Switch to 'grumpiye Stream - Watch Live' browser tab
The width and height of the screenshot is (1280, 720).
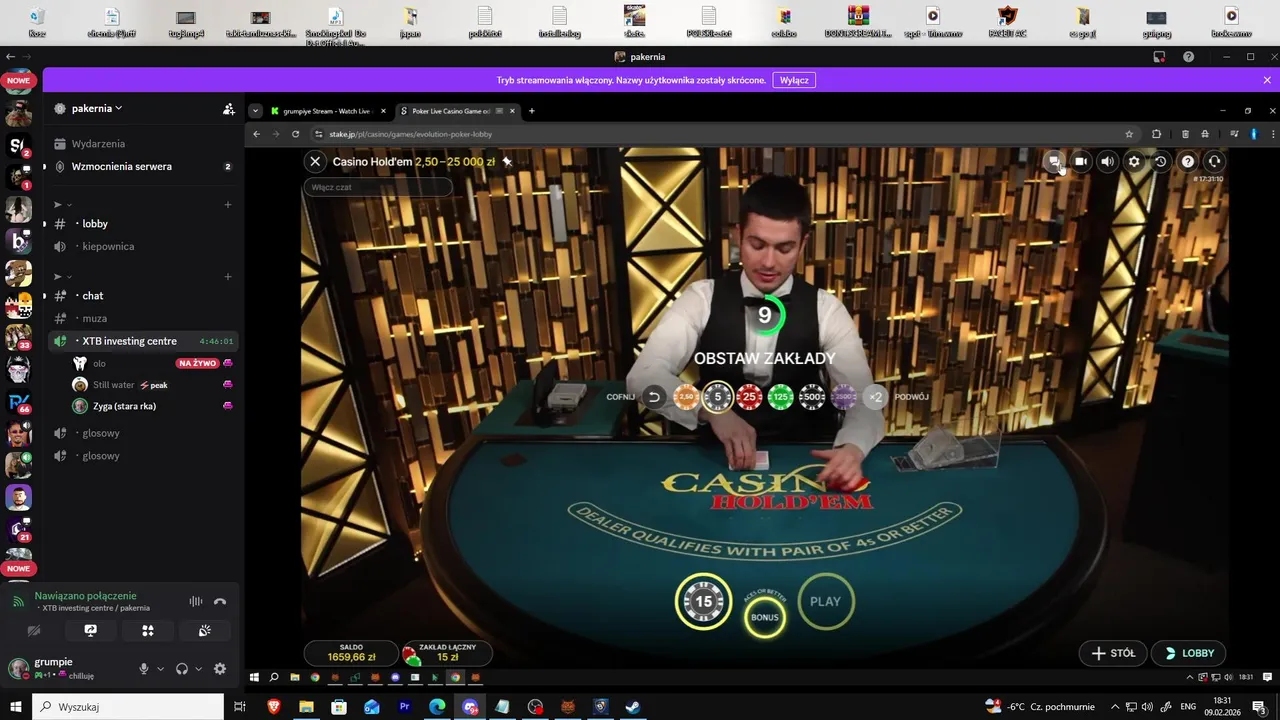327,111
